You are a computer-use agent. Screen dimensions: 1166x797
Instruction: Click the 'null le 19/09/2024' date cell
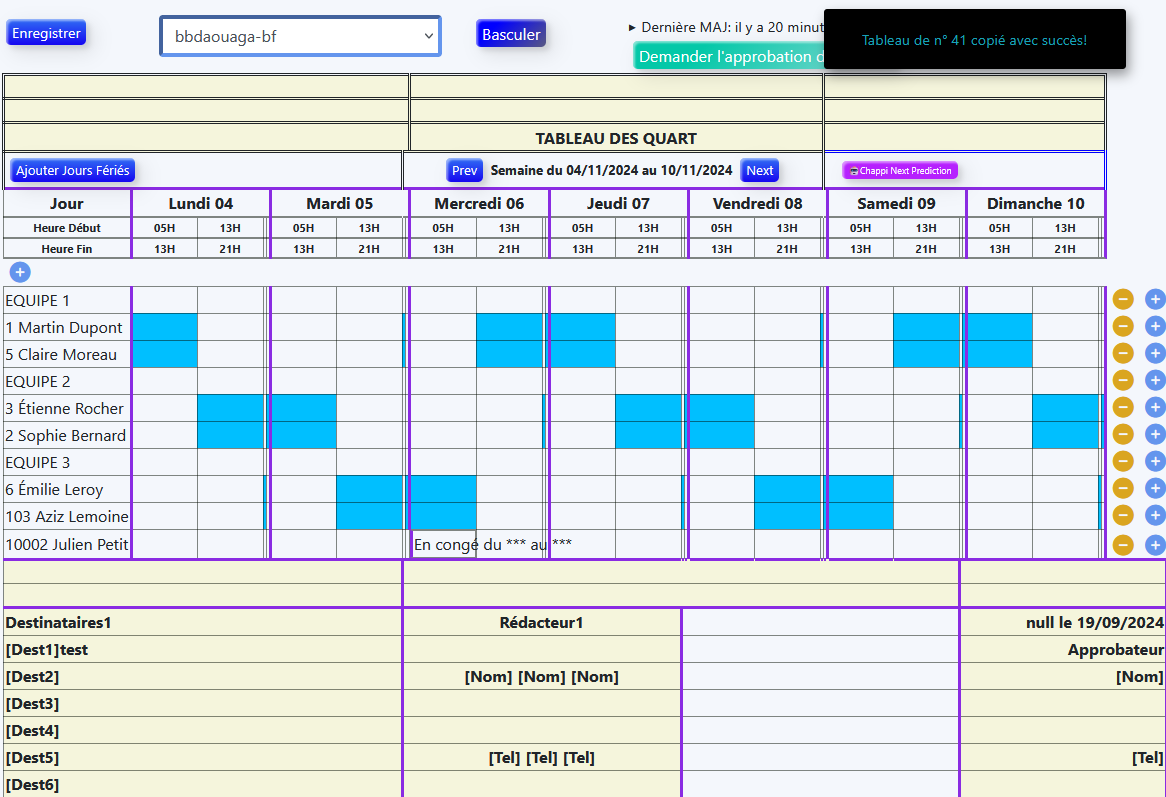point(1063,623)
